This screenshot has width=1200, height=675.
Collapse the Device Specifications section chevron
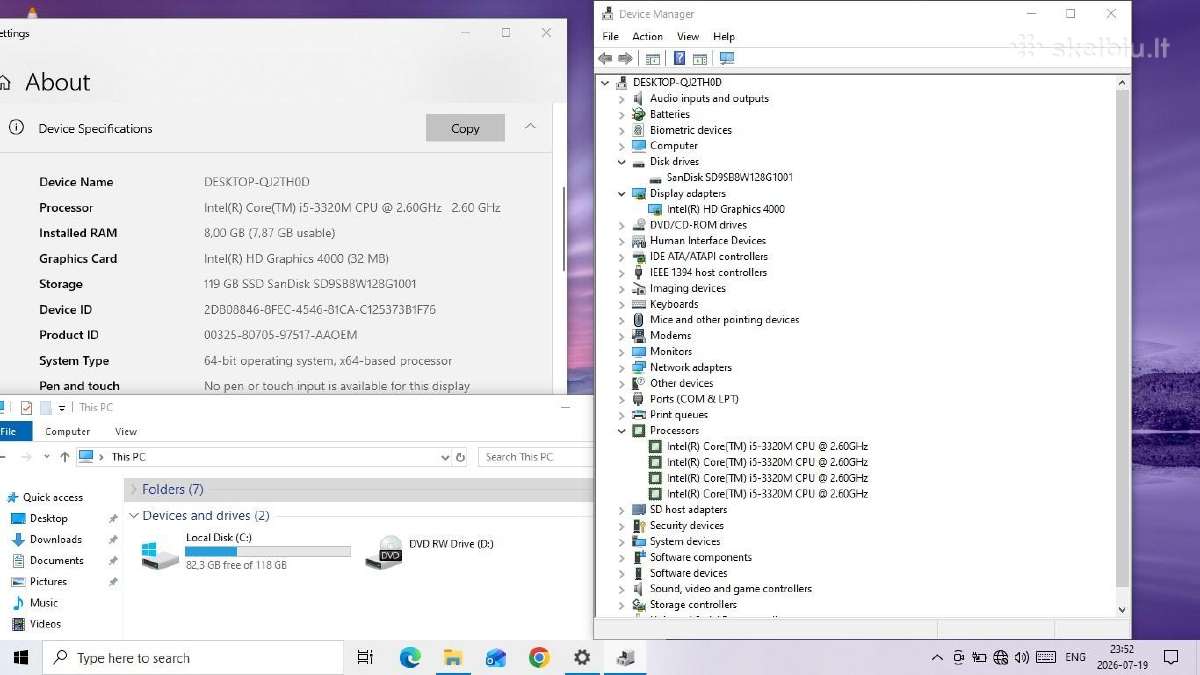tap(530, 127)
